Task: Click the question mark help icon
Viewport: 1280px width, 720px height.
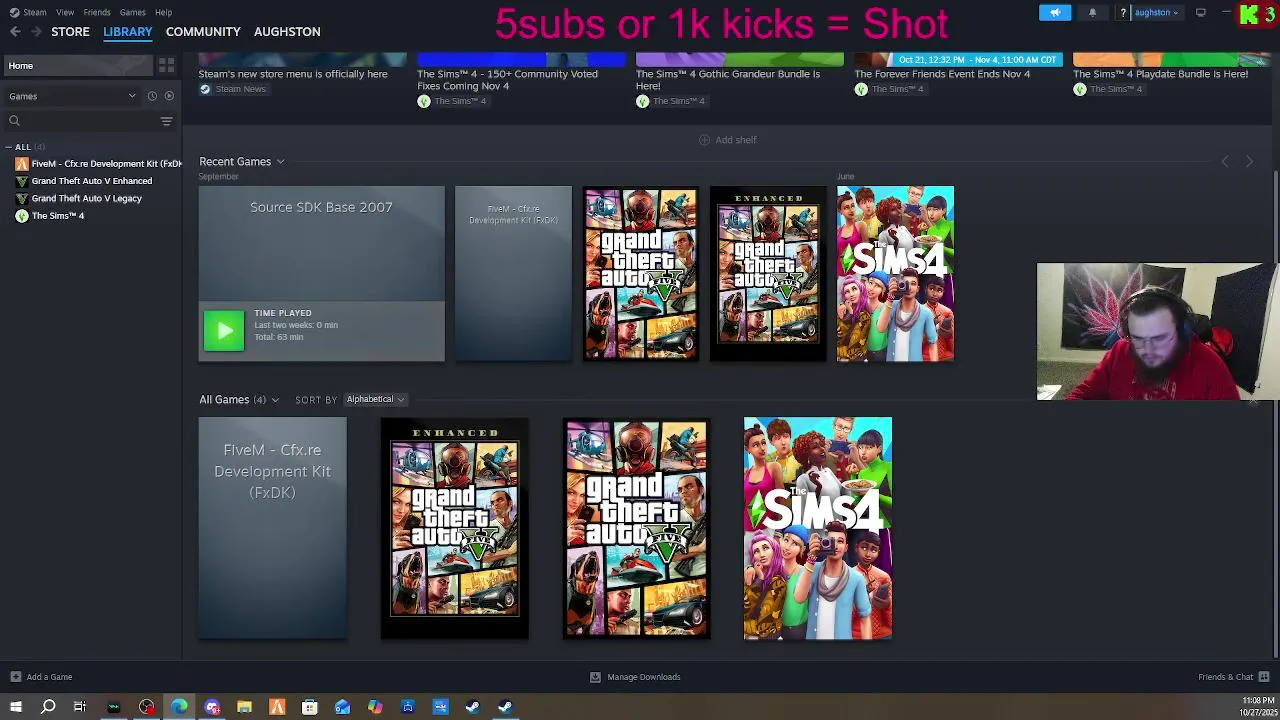Action: [x=1123, y=12]
